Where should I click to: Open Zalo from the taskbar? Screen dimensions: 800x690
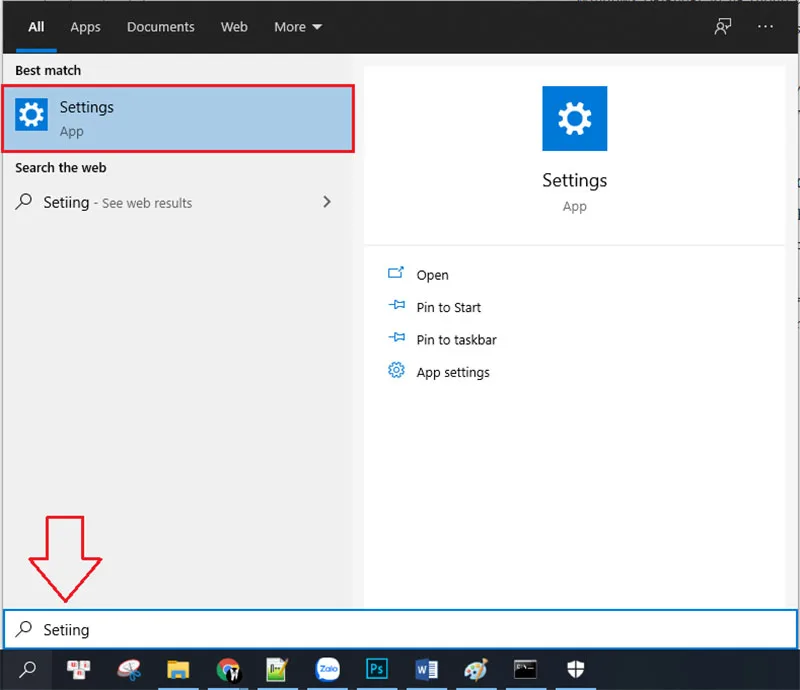pos(328,669)
